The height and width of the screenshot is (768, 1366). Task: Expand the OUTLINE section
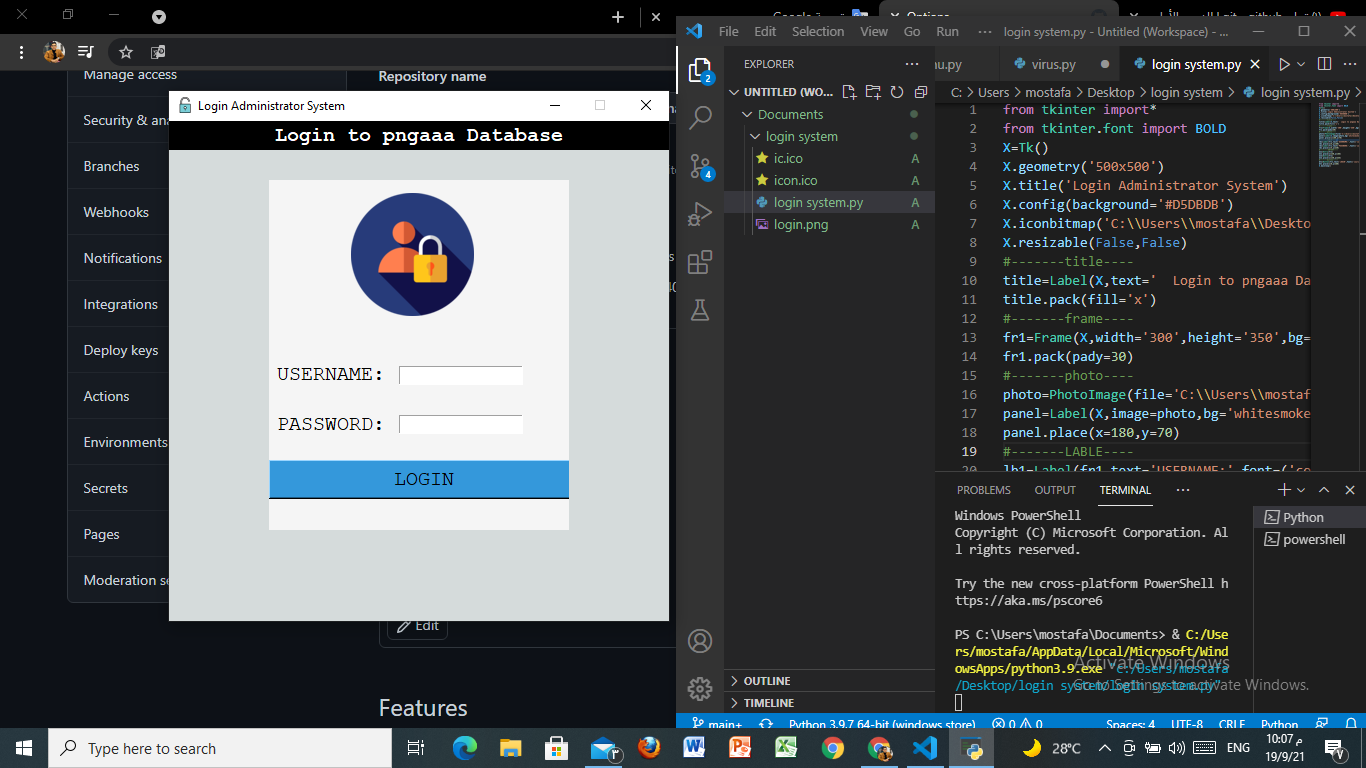tap(767, 681)
